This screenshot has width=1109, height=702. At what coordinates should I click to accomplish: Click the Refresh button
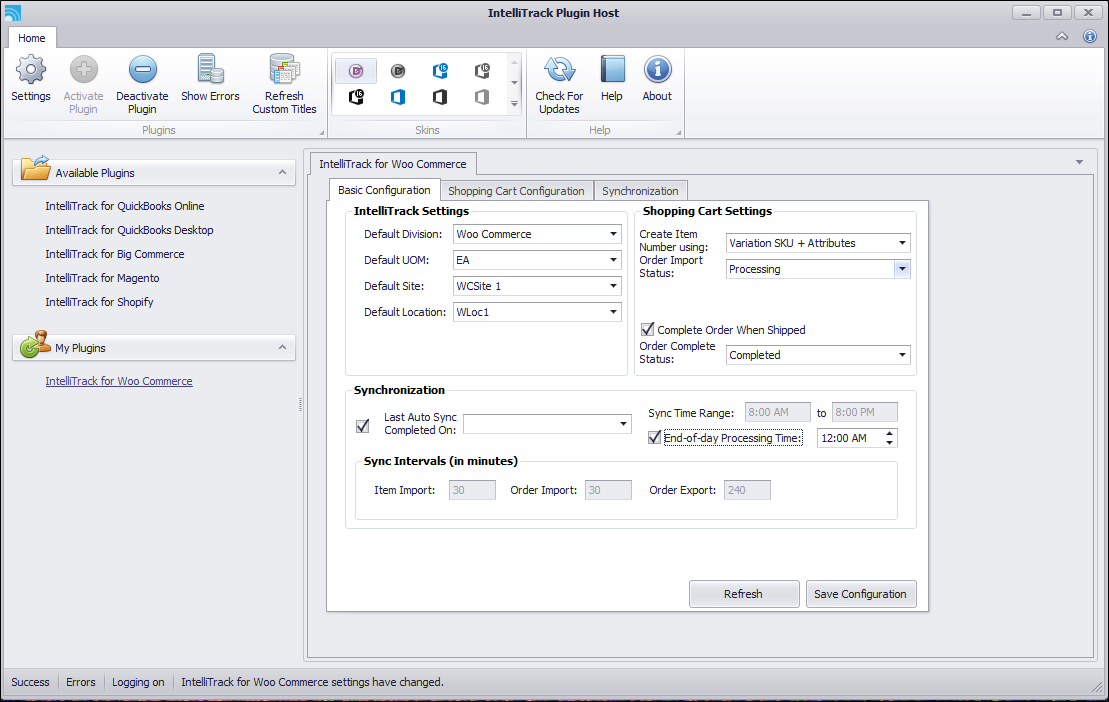pos(744,594)
